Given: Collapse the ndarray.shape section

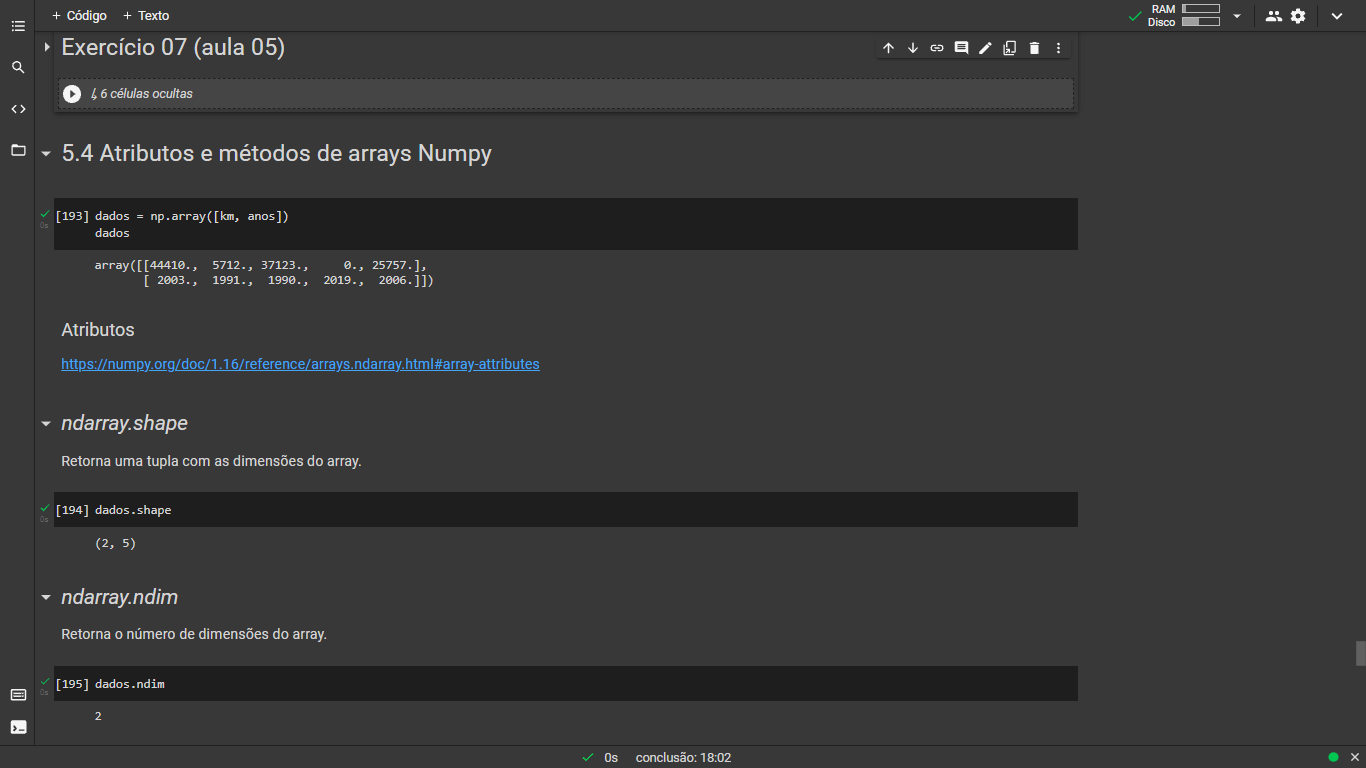Looking at the screenshot, I should click(x=46, y=424).
